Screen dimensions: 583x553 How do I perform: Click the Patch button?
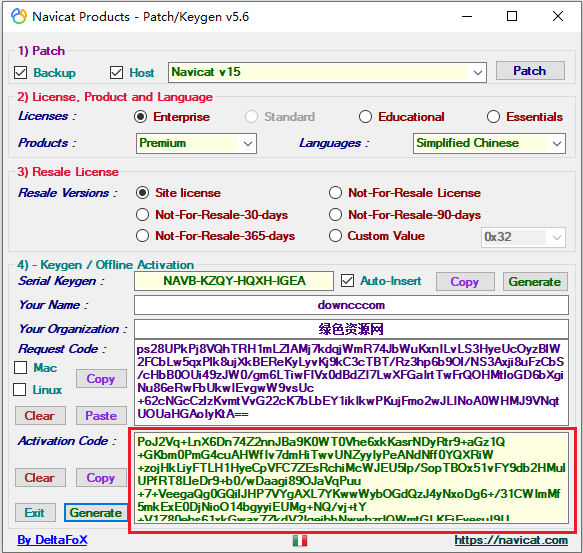coord(530,71)
